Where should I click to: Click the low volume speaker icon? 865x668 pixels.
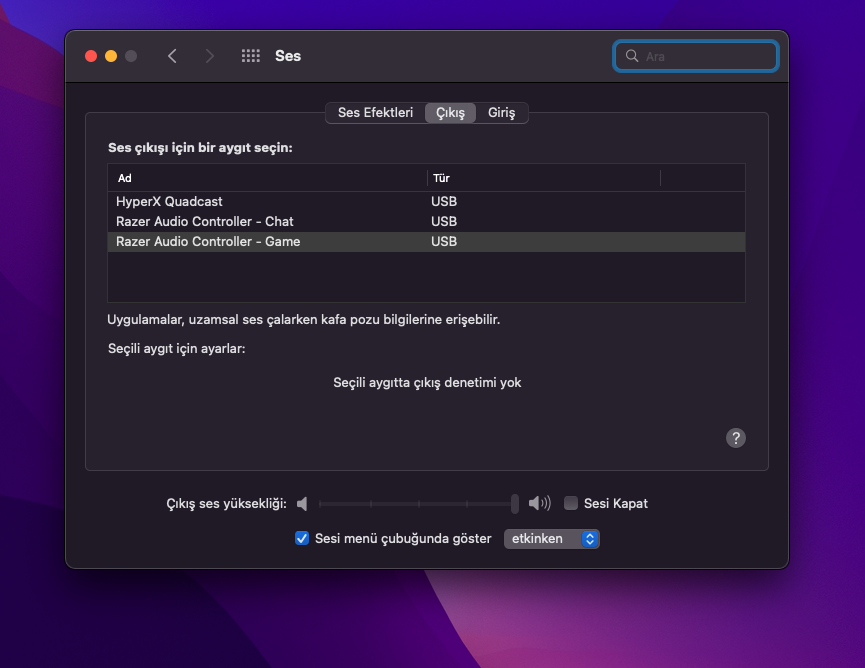(303, 504)
